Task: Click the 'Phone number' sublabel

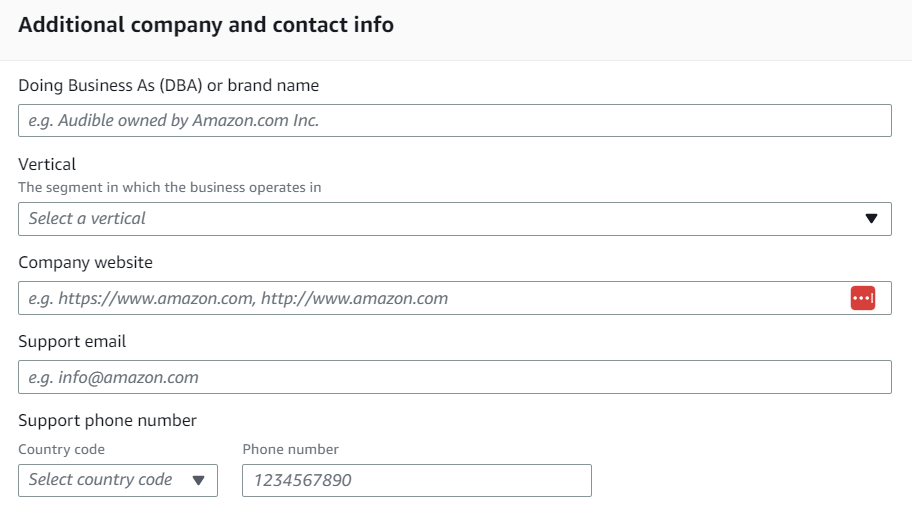Action: tap(290, 449)
